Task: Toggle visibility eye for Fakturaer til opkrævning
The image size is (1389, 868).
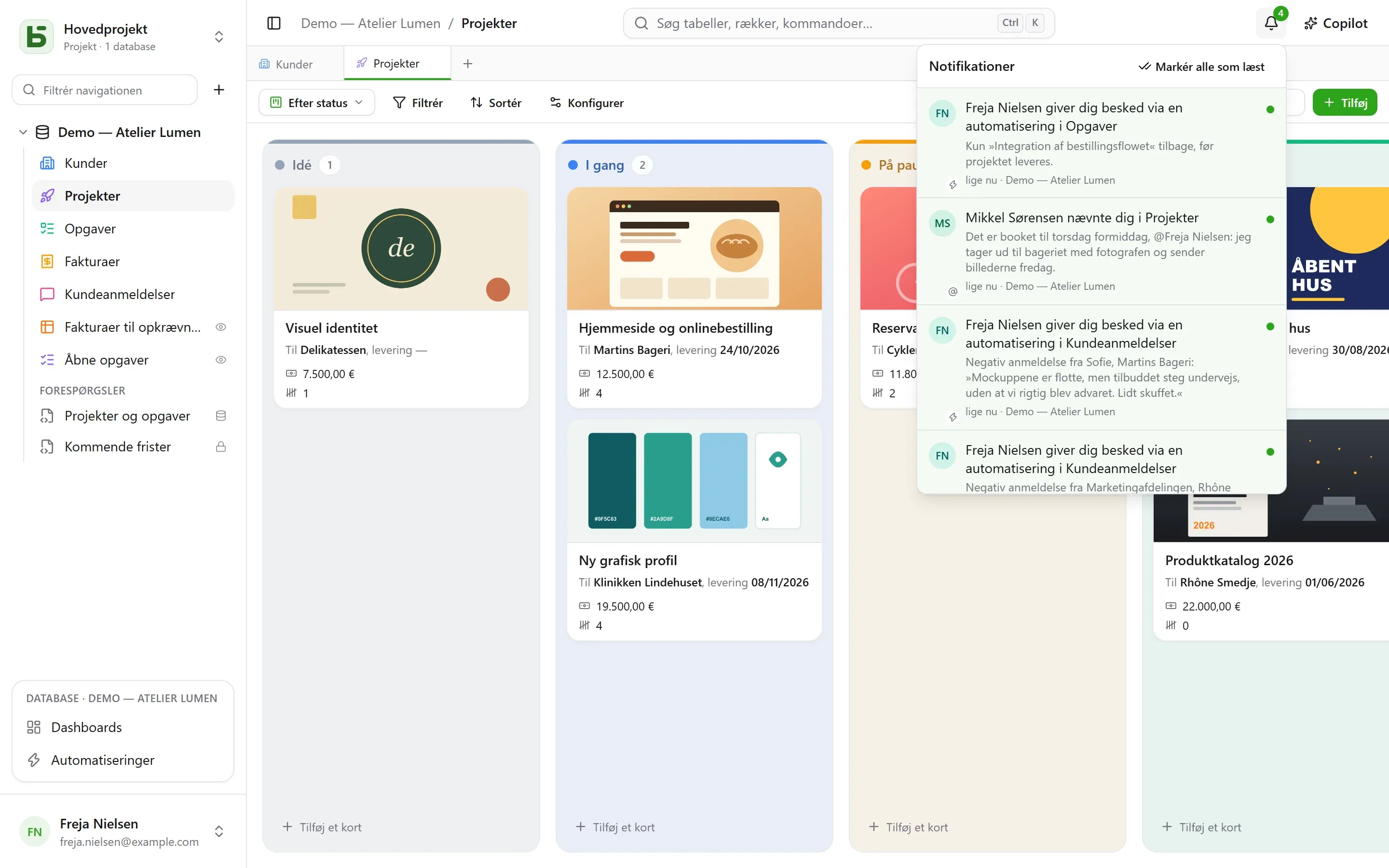Action: coord(220,326)
